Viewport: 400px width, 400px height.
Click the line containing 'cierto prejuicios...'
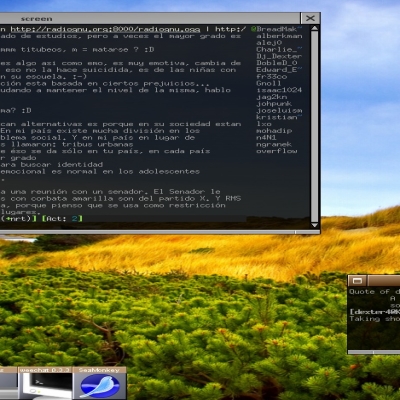(x=105, y=83)
